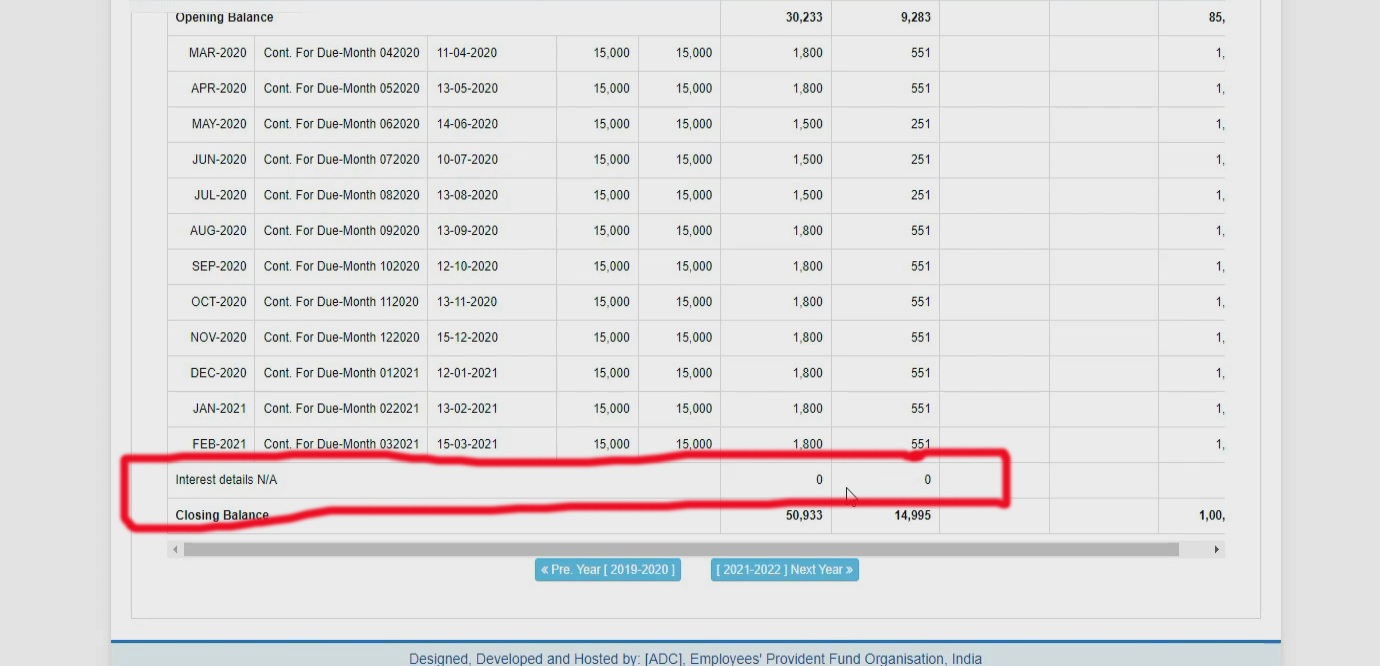Click the Opening Balance value 30,233
This screenshot has width=1380, height=666.
tap(804, 18)
